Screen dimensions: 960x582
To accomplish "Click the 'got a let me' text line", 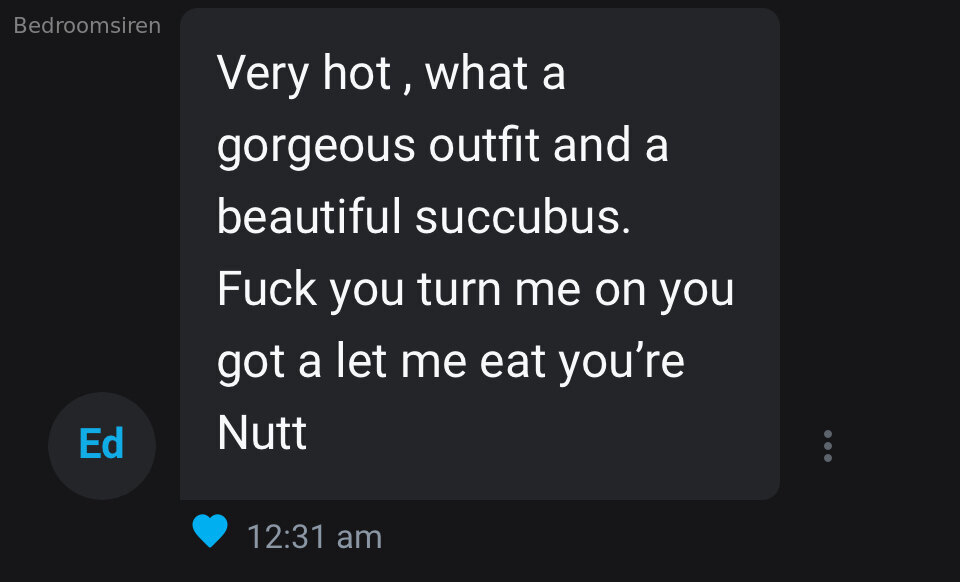I will [342, 362].
